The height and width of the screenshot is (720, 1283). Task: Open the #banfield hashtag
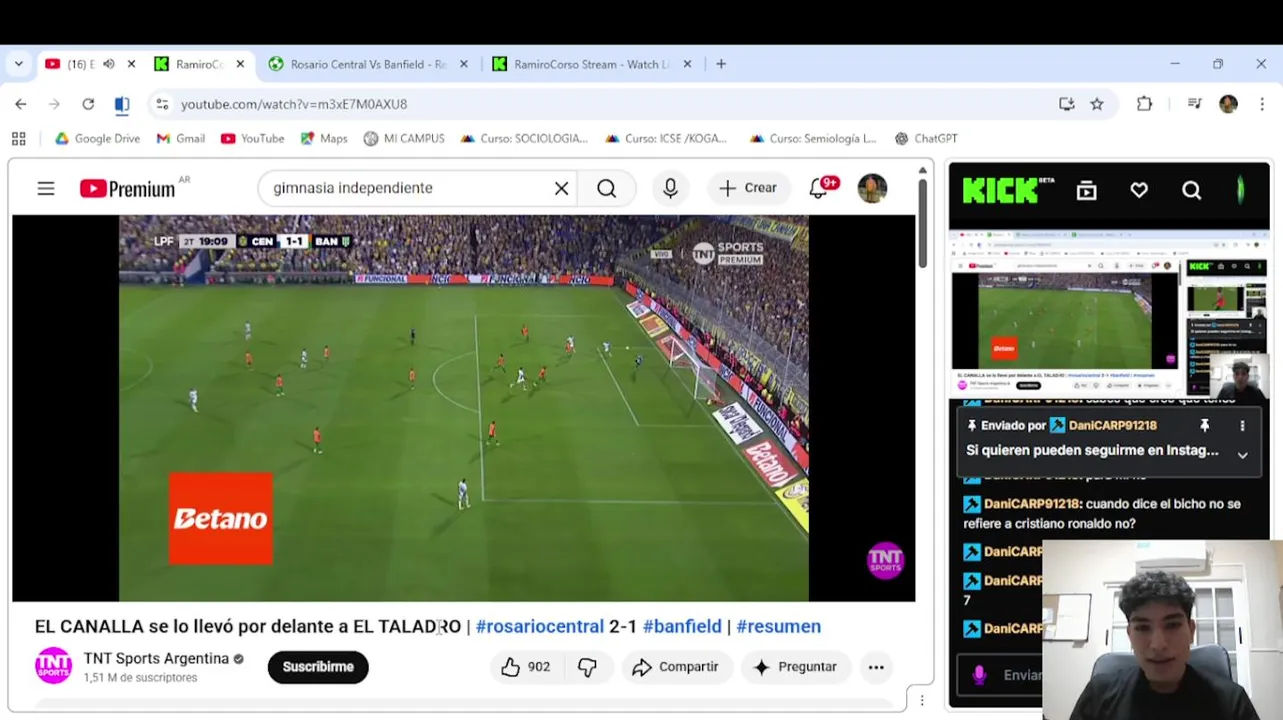click(x=682, y=627)
